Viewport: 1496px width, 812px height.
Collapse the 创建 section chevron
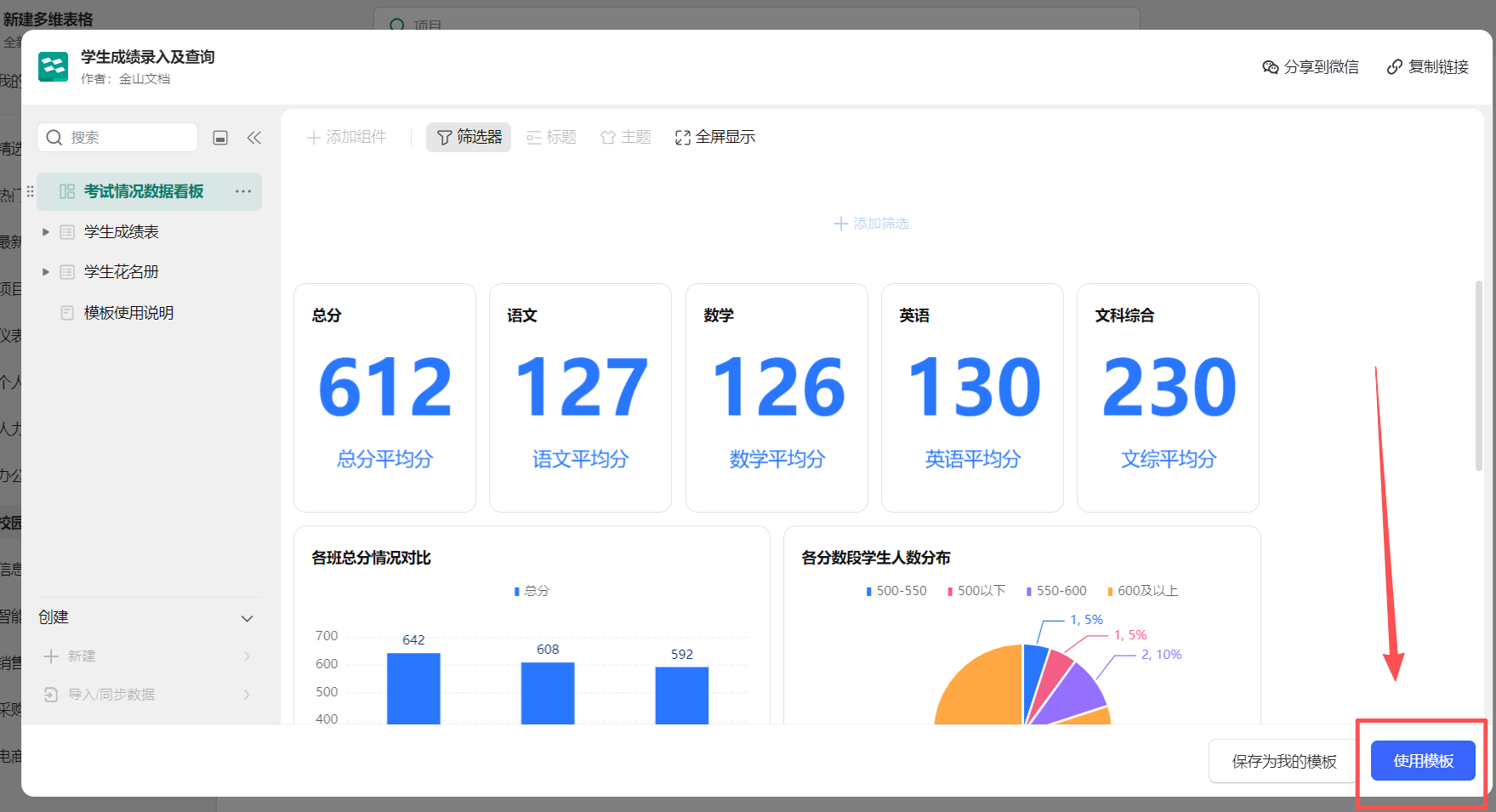(247, 618)
